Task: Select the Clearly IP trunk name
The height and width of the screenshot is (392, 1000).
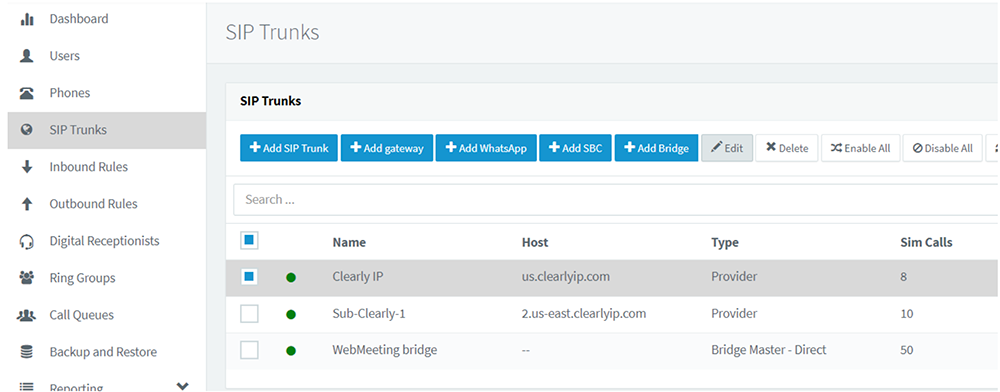Action: (x=358, y=277)
